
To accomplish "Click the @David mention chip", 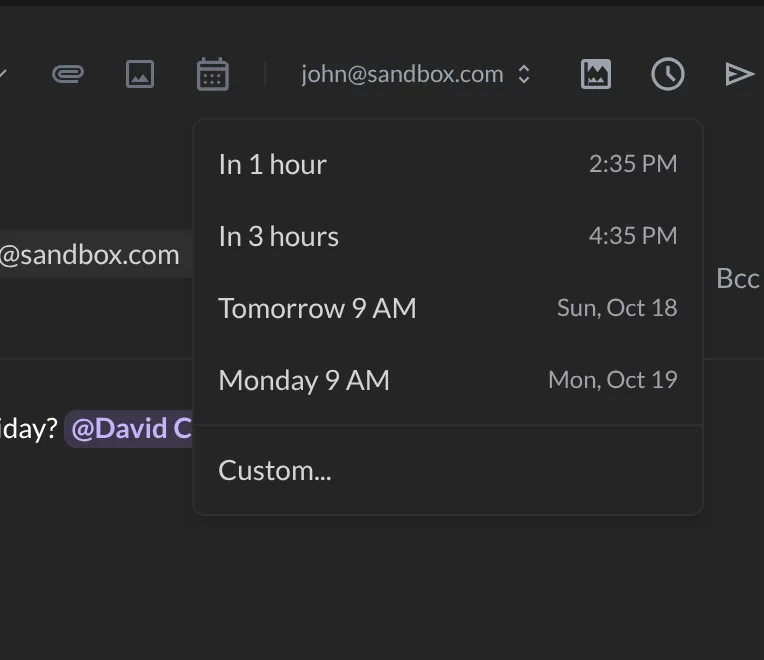I will [129, 429].
